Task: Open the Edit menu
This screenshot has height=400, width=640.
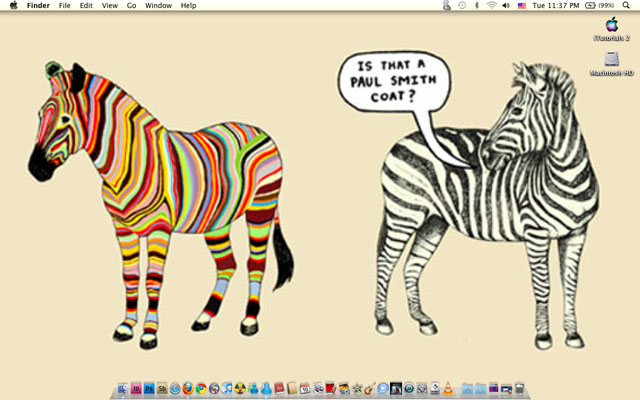Action: (x=86, y=5)
